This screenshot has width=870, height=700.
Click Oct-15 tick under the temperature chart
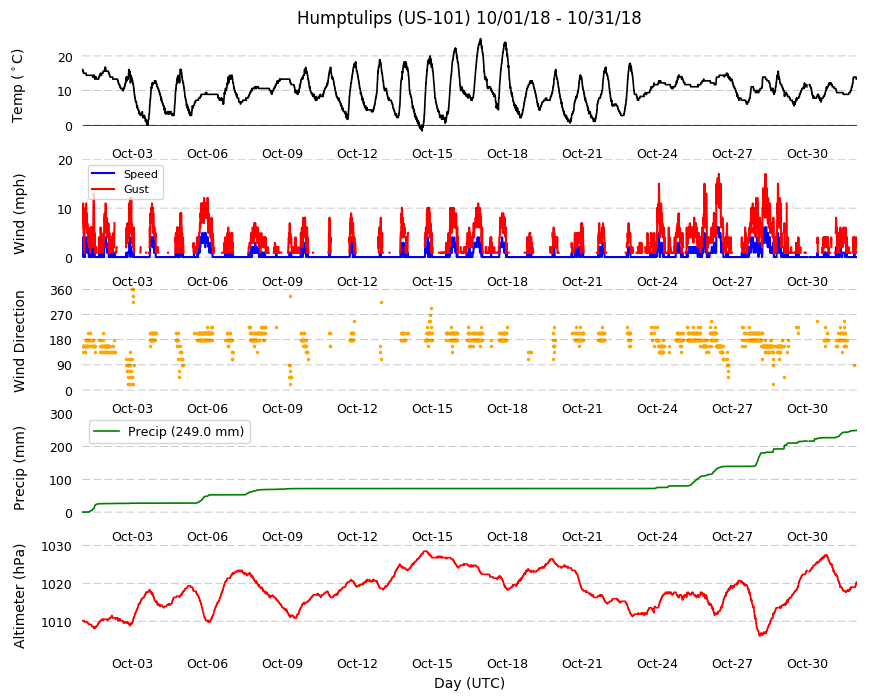[432, 154]
